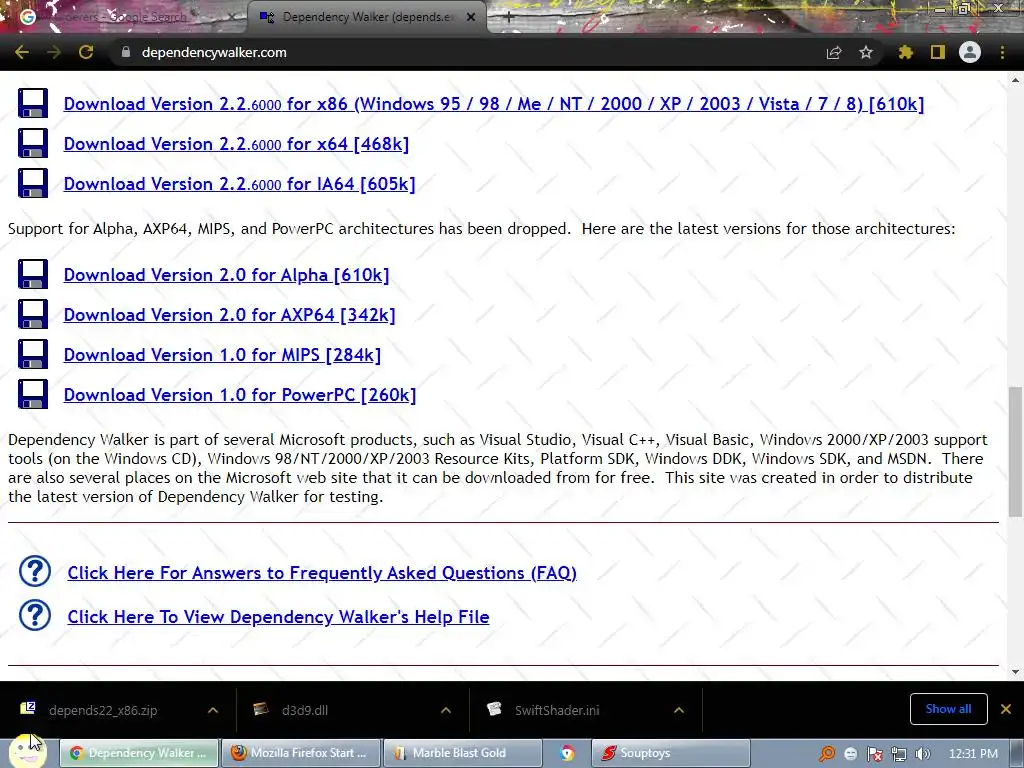Viewport: 1024px width, 768px height.
Task: Click the share page icon in the address bar
Action: [x=834, y=52]
